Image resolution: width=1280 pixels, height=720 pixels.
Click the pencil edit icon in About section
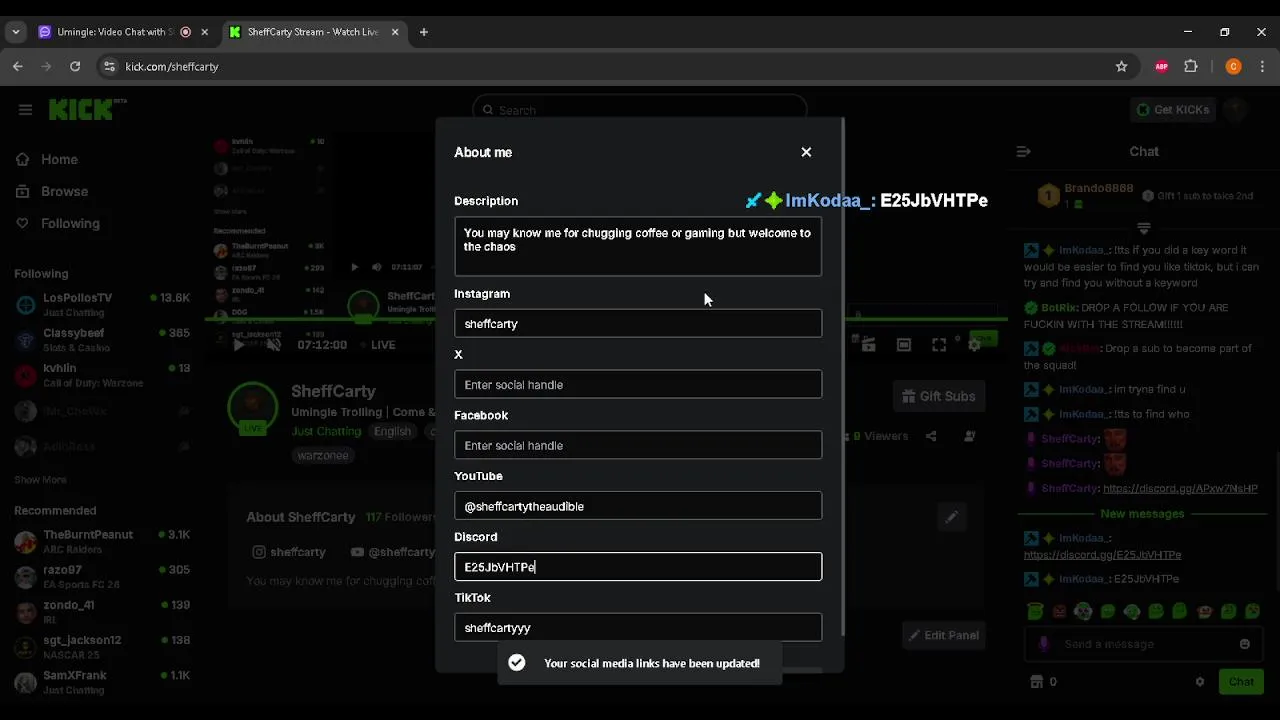pyautogui.click(x=951, y=517)
